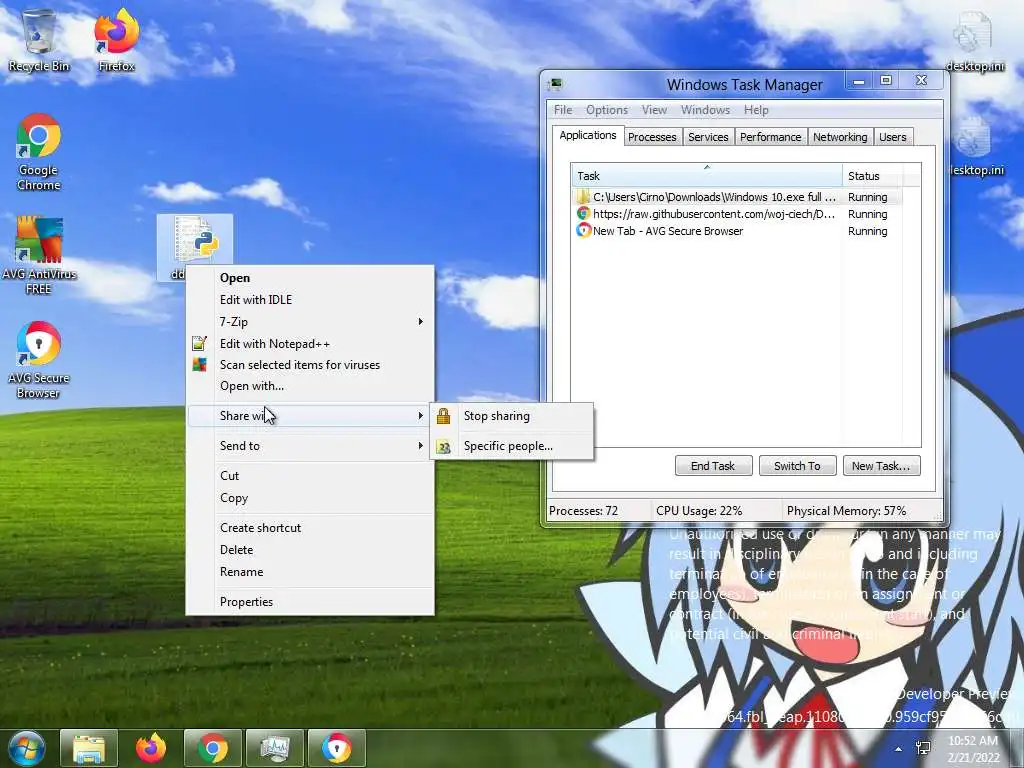Switch to Chrome in the taskbar
1024x768 pixels.
pos(213,748)
